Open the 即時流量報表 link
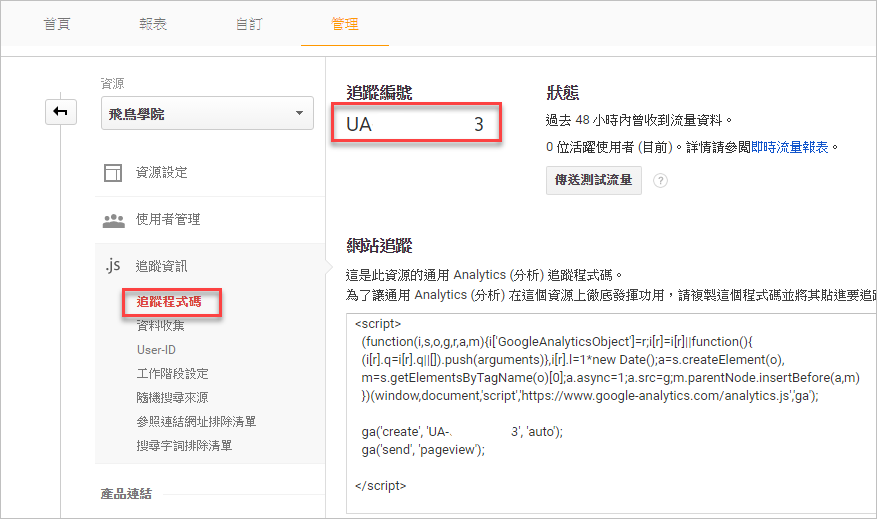The width and height of the screenshot is (877, 519). click(x=789, y=147)
